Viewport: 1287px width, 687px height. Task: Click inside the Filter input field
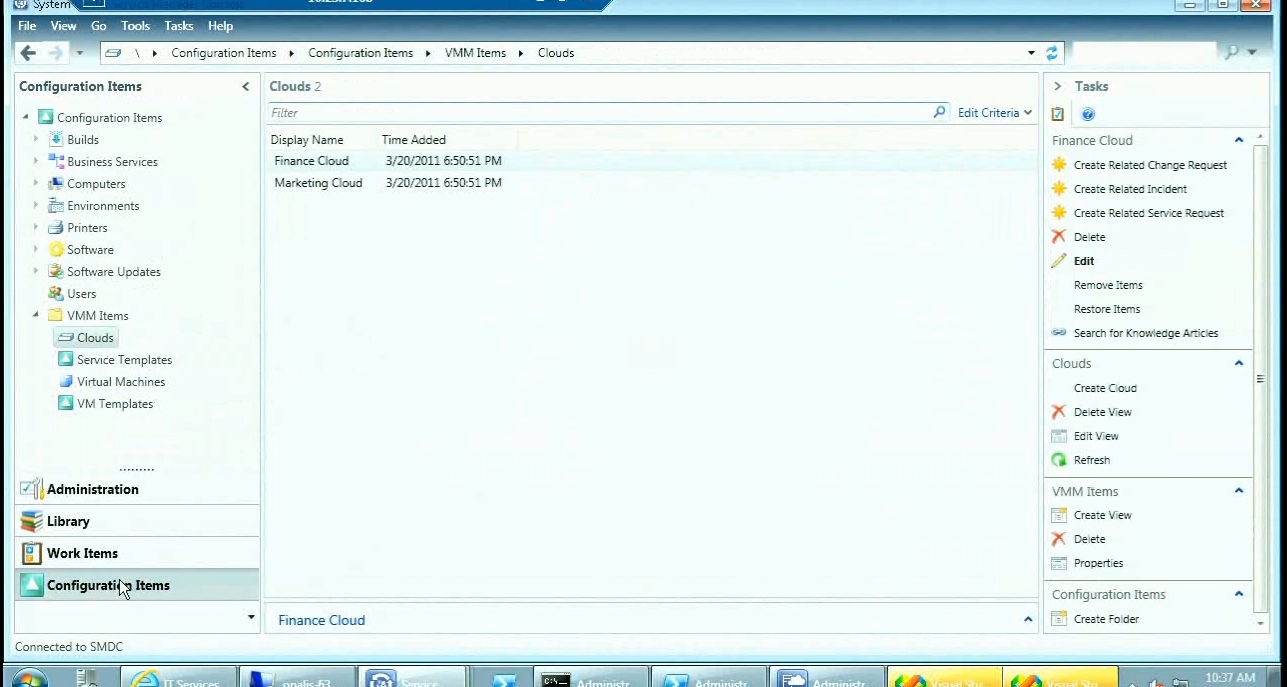click(x=599, y=113)
